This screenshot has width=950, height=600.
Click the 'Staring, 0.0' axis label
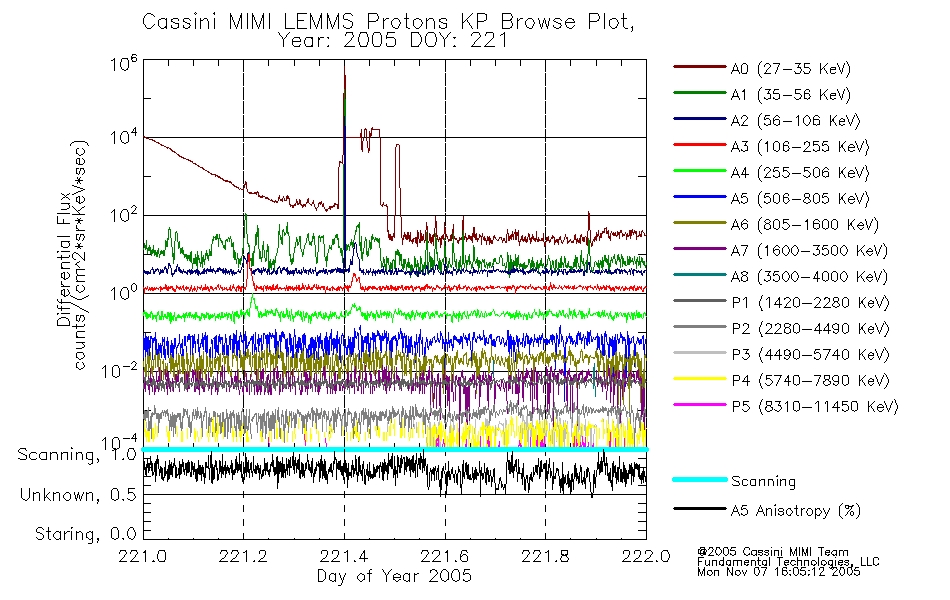[86, 534]
